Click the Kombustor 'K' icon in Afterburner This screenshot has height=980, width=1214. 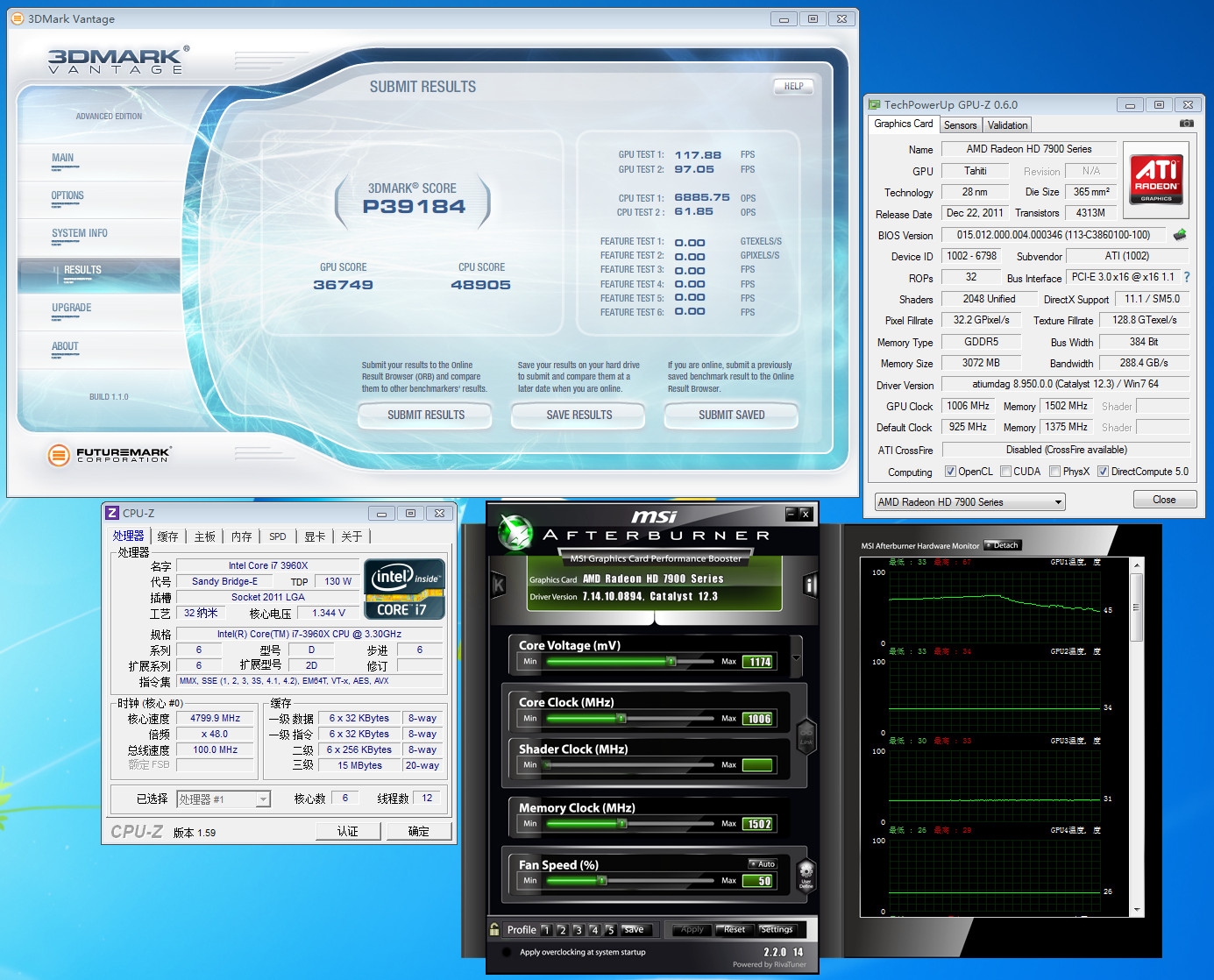click(498, 585)
